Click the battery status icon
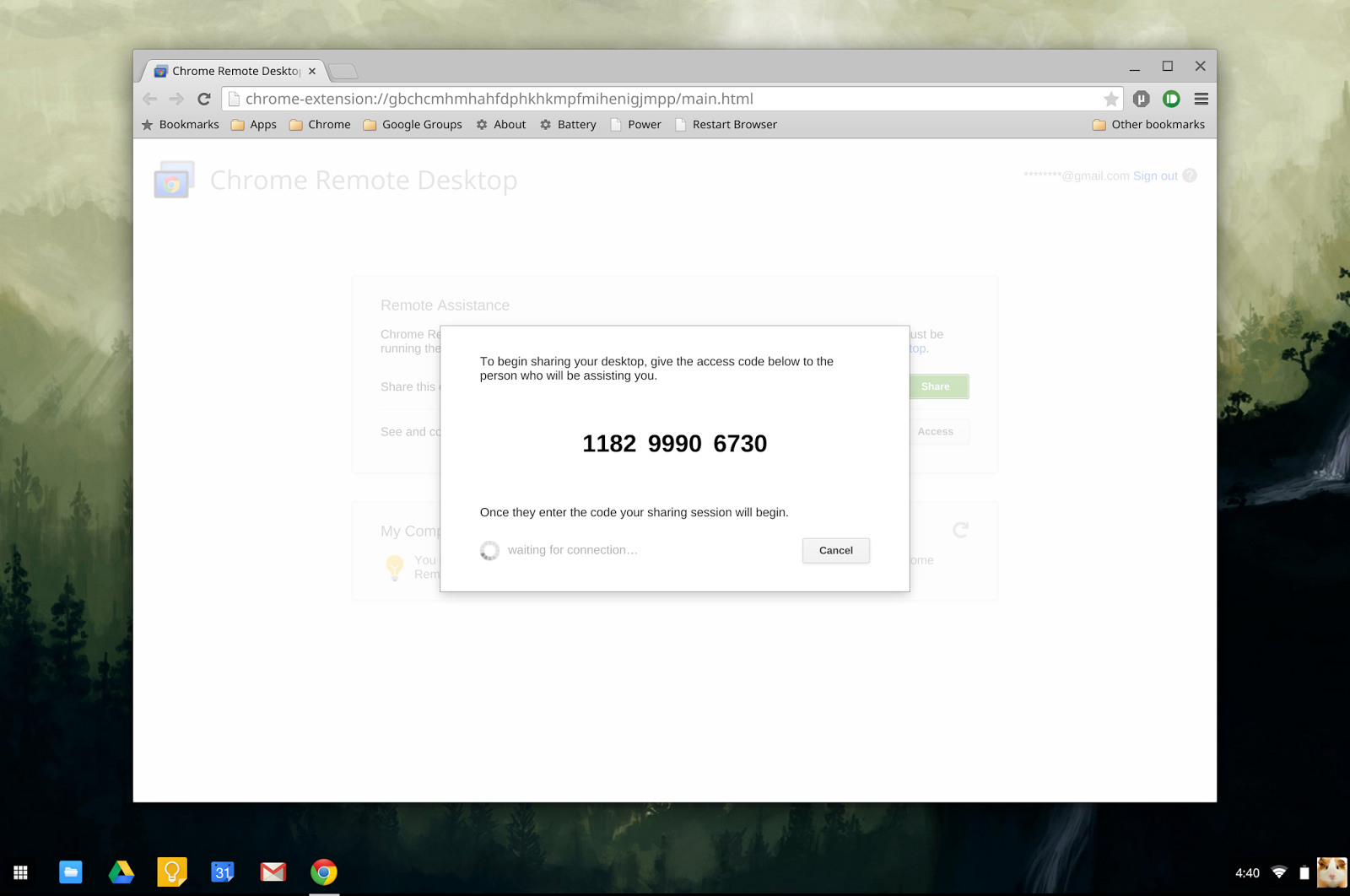Viewport: 1350px width, 896px height. tap(1304, 872)
